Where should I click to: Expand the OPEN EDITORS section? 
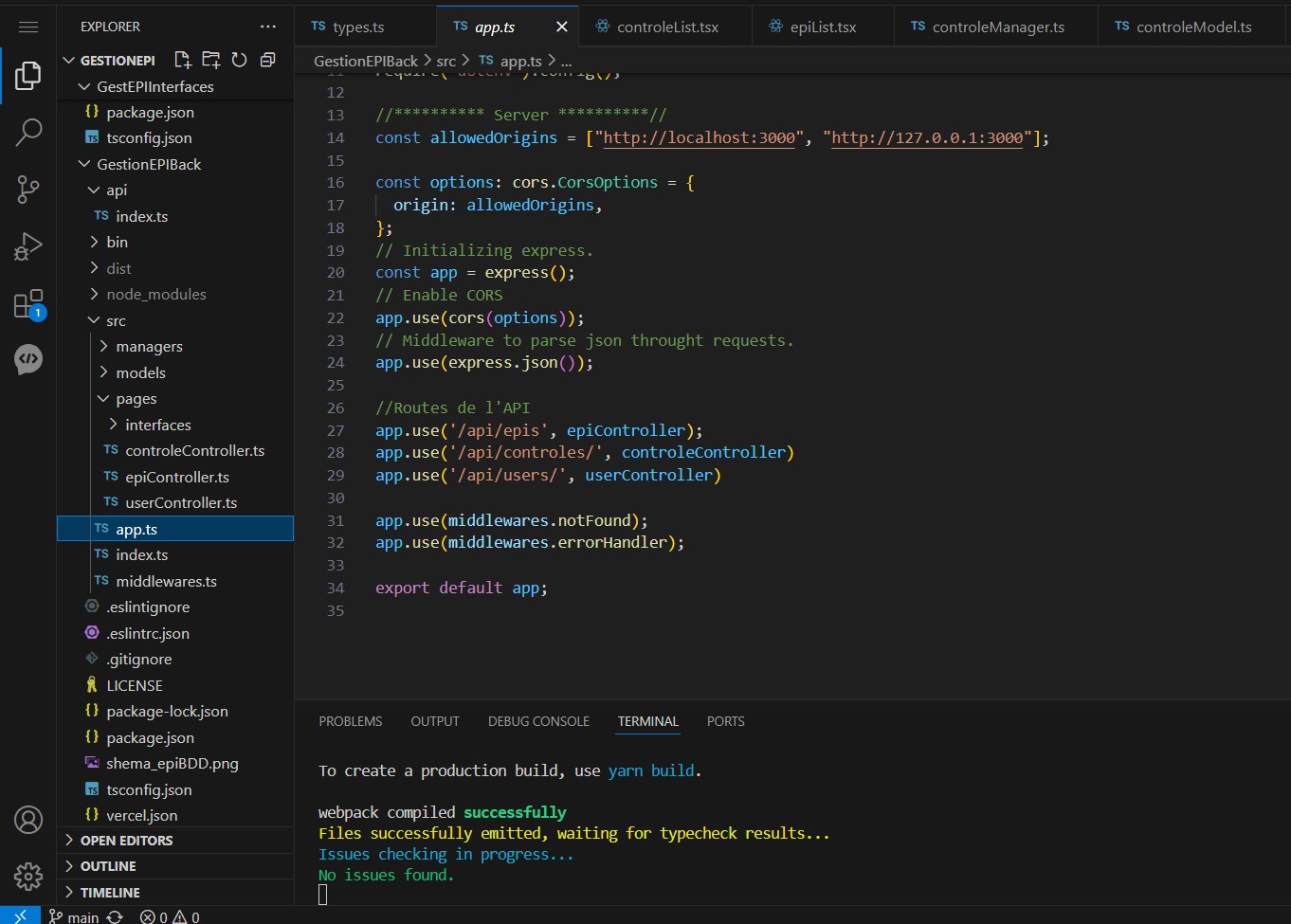click(175, 841)
